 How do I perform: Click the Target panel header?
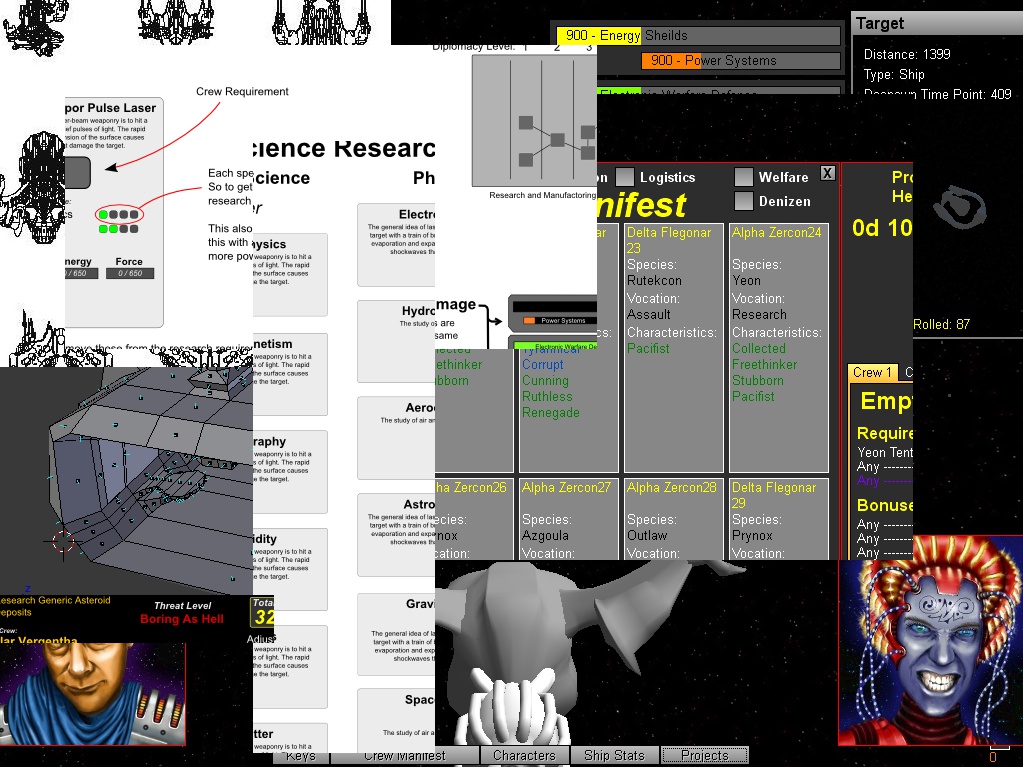click(937, 23)
